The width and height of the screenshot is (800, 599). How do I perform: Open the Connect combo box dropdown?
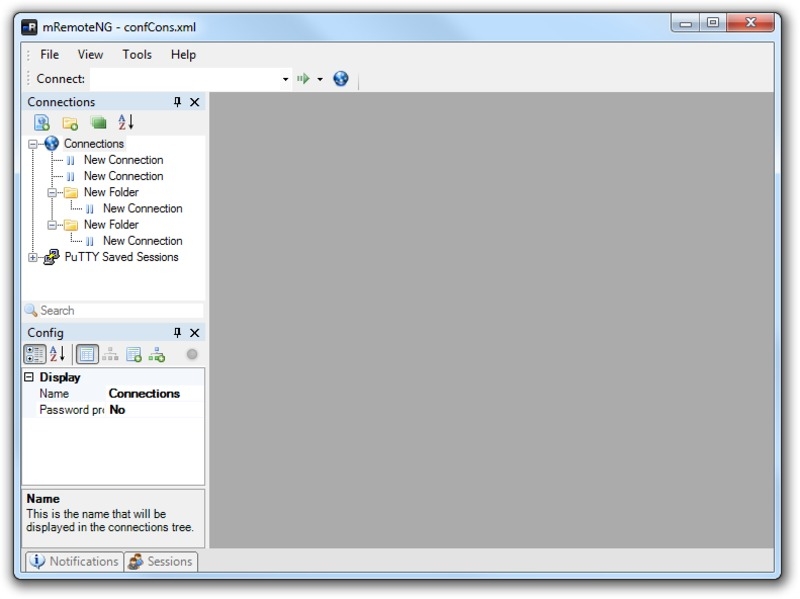click(x=285, y=79)
